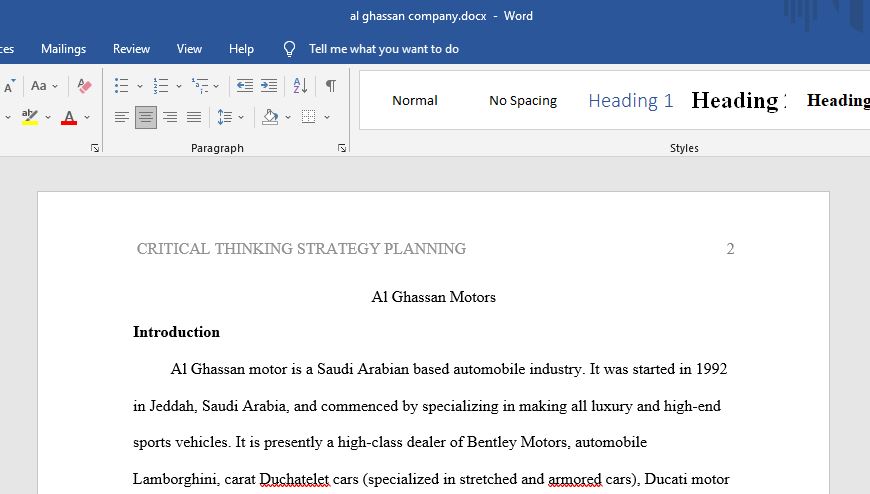Justify the paragraph text
The width and height of the screenshot is (870, 494).
pyautogui.click(x=194, y=117)
